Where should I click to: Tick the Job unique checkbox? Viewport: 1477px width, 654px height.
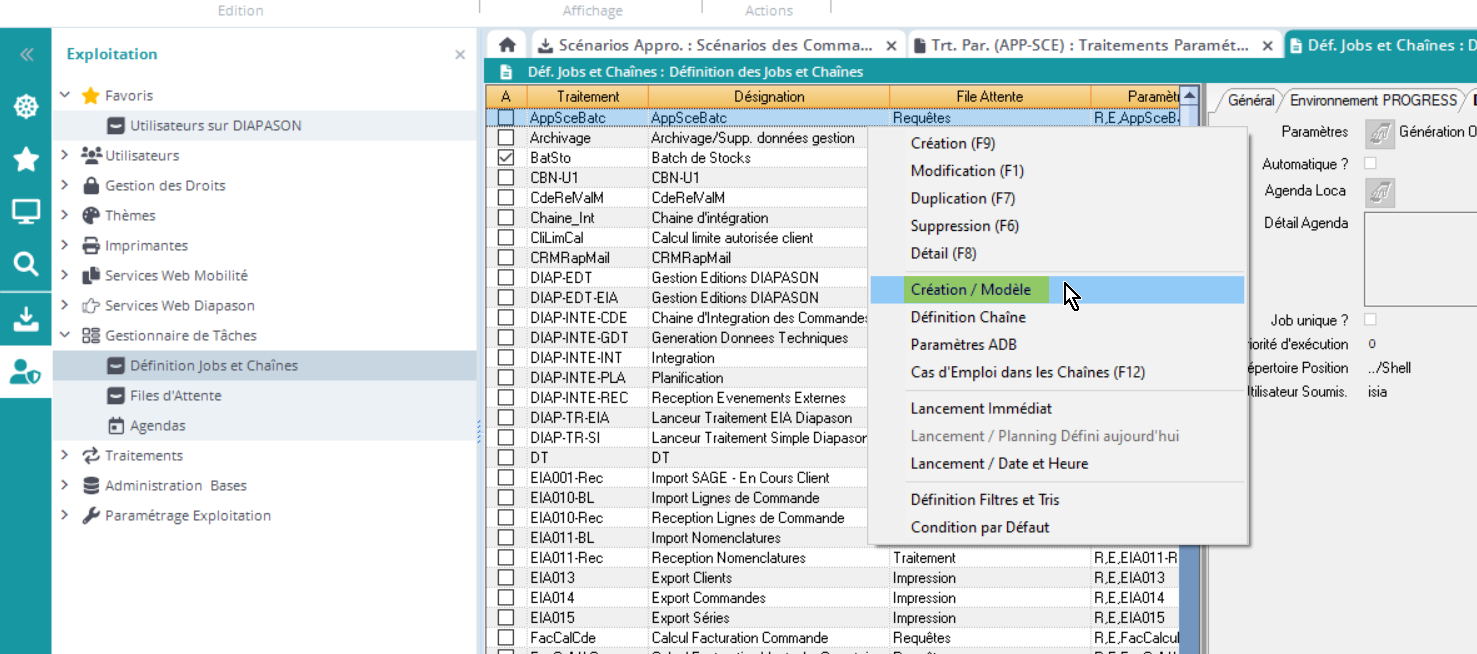click(x=1370, y=320)
